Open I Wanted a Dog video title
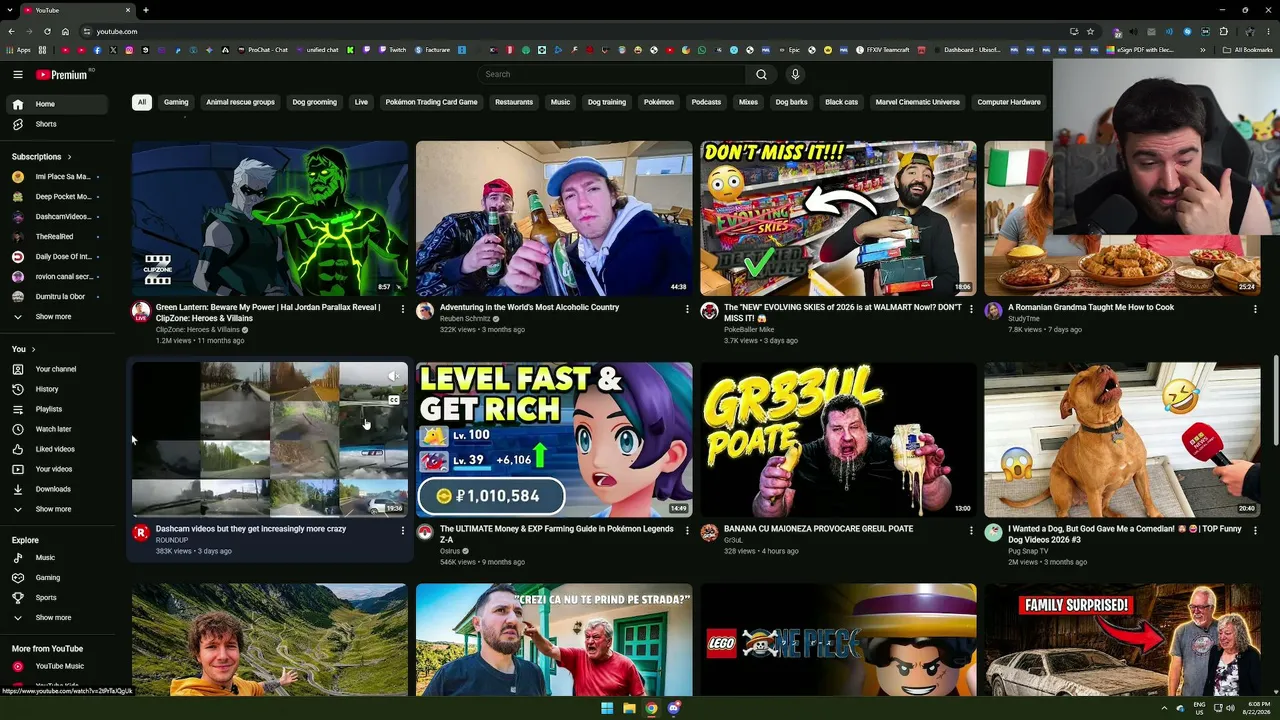1280x720 pixels. point(1124,534)
